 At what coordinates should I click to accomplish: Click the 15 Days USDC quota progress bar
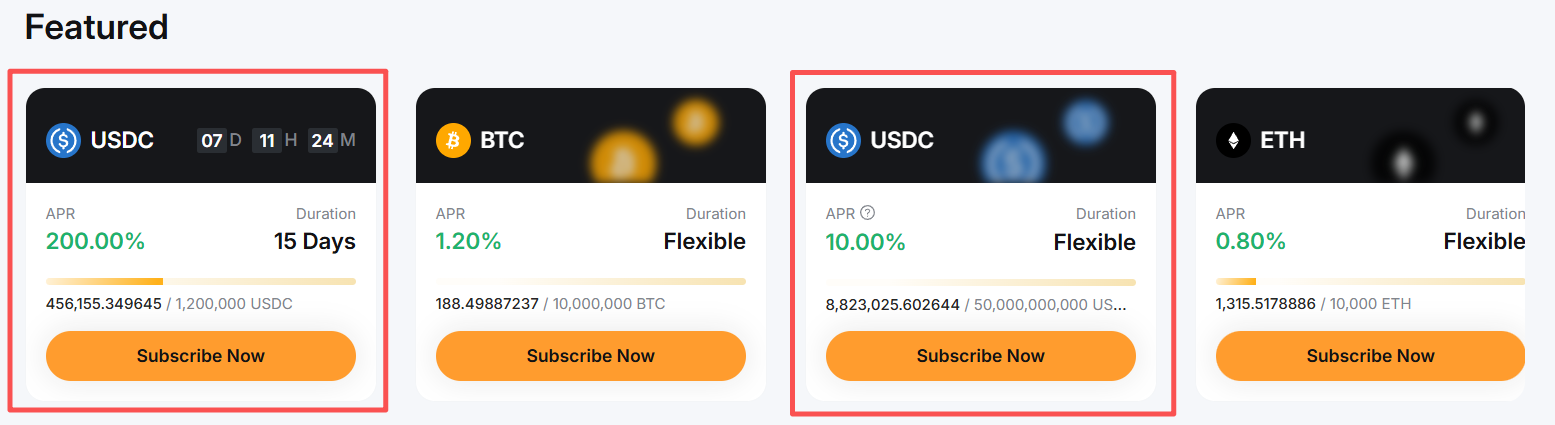click(x=201, y=282)
